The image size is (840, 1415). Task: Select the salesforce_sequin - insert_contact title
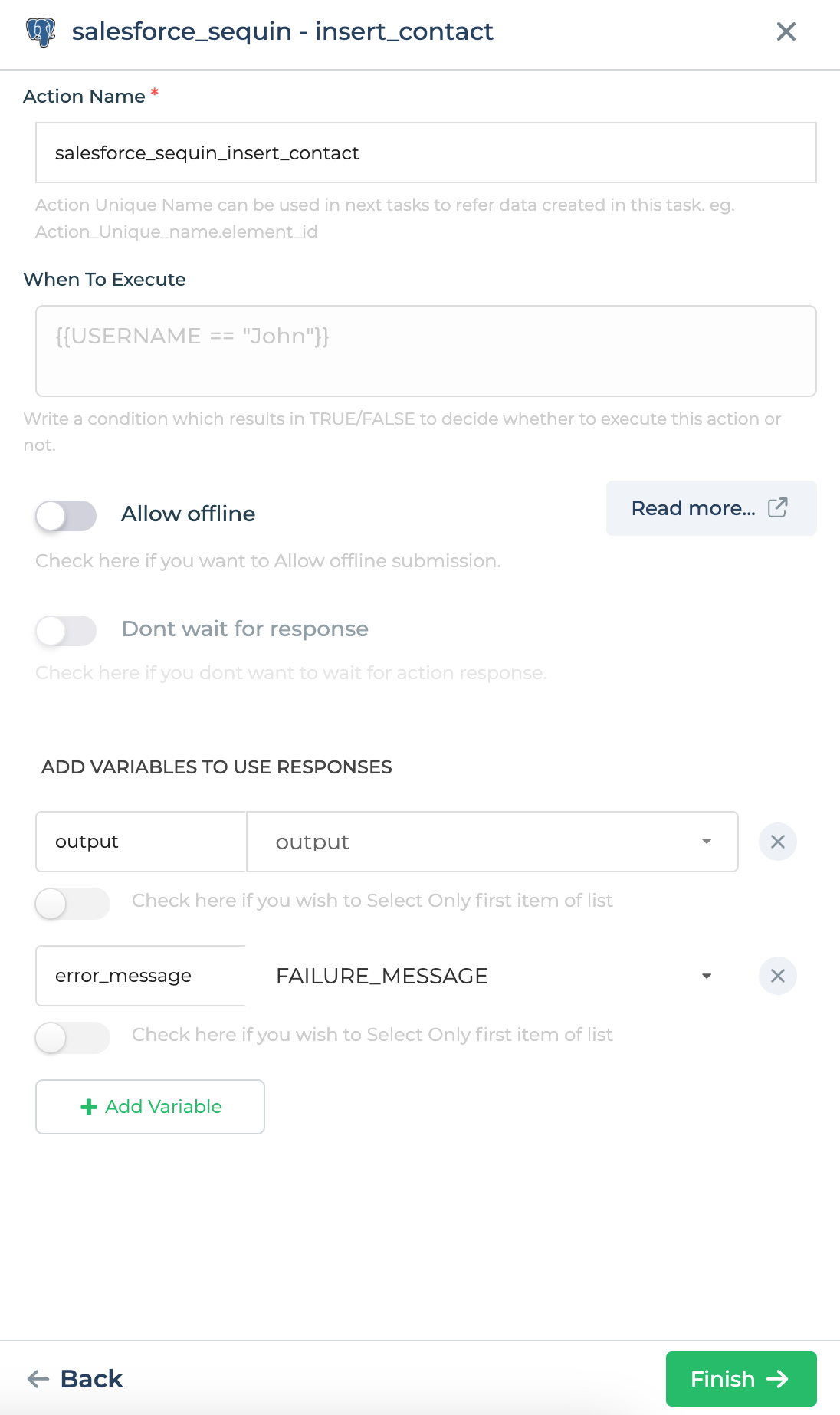(281, 32)
